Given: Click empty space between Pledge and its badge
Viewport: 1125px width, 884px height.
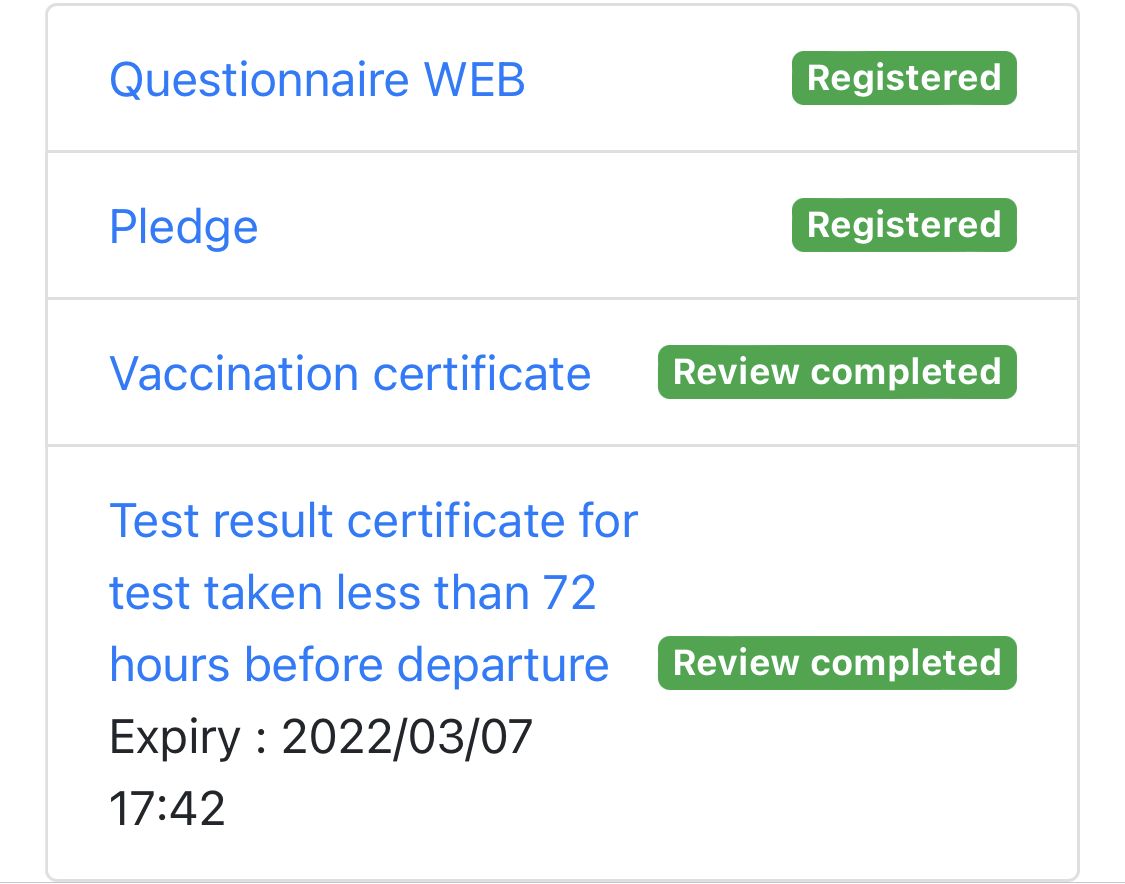Looking at the screenshot, I should [520, 226].
